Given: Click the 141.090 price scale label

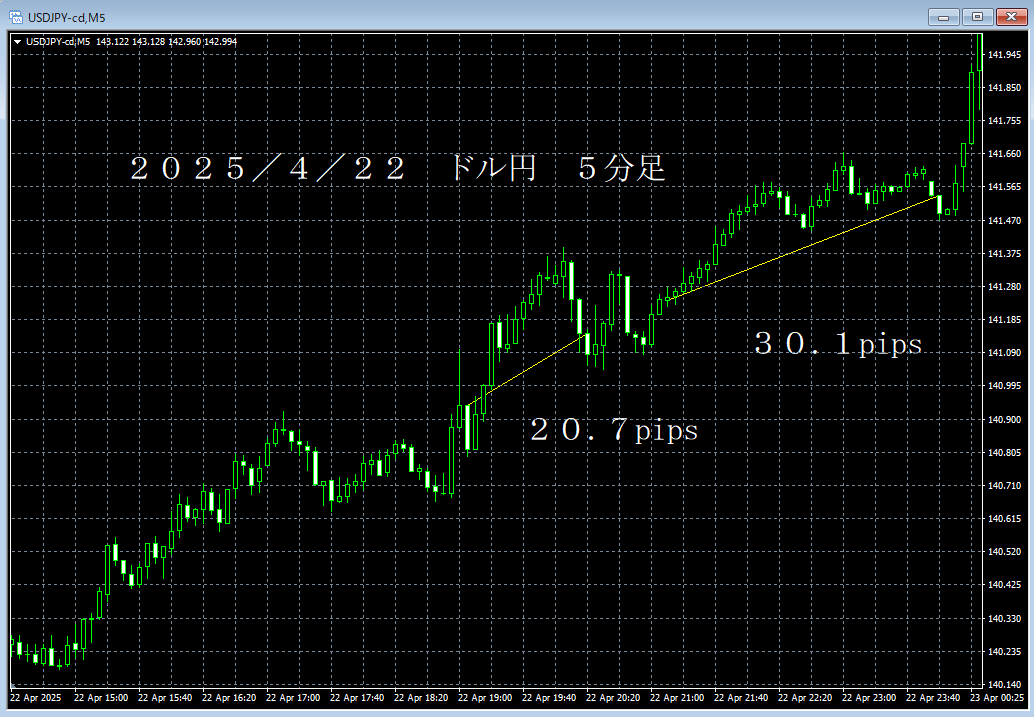Looking at the screenshot, I should coord(1004,352).
